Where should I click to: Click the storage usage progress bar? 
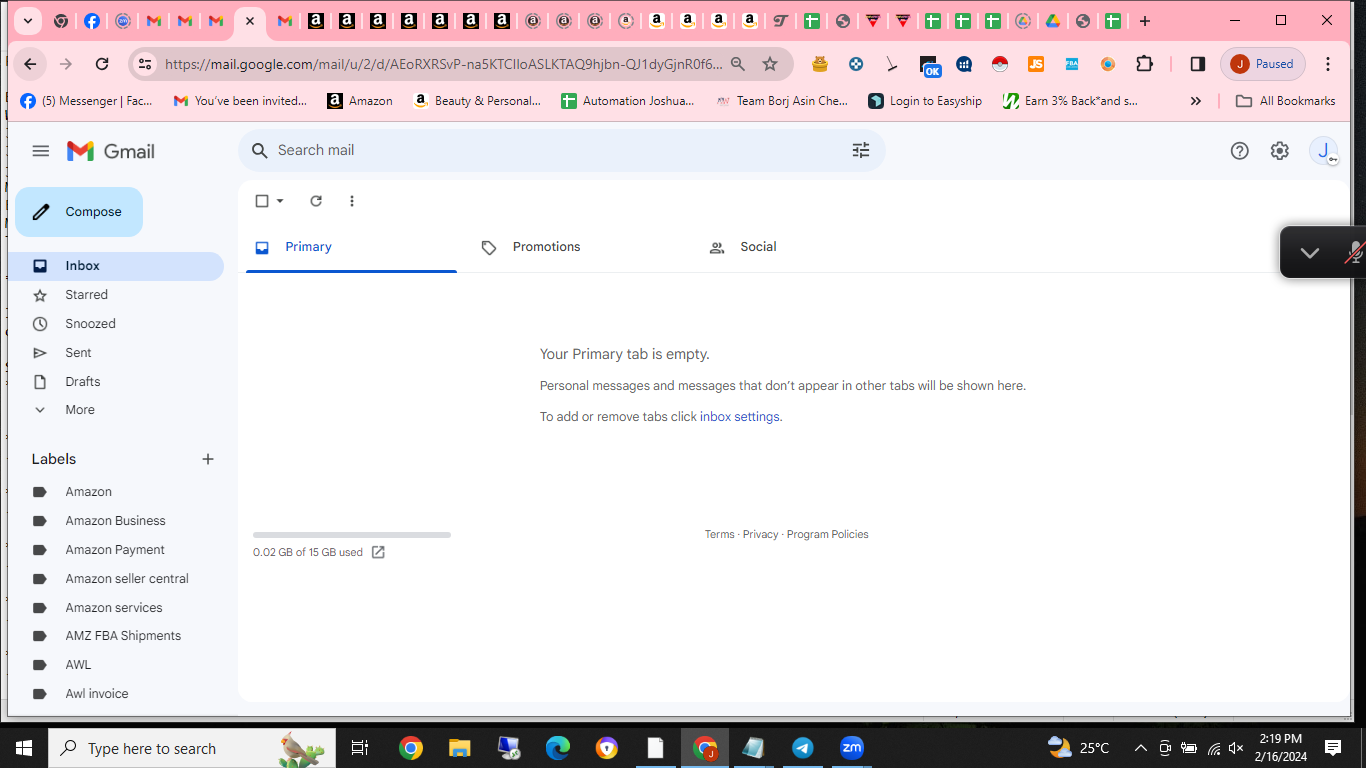point(352,535)
